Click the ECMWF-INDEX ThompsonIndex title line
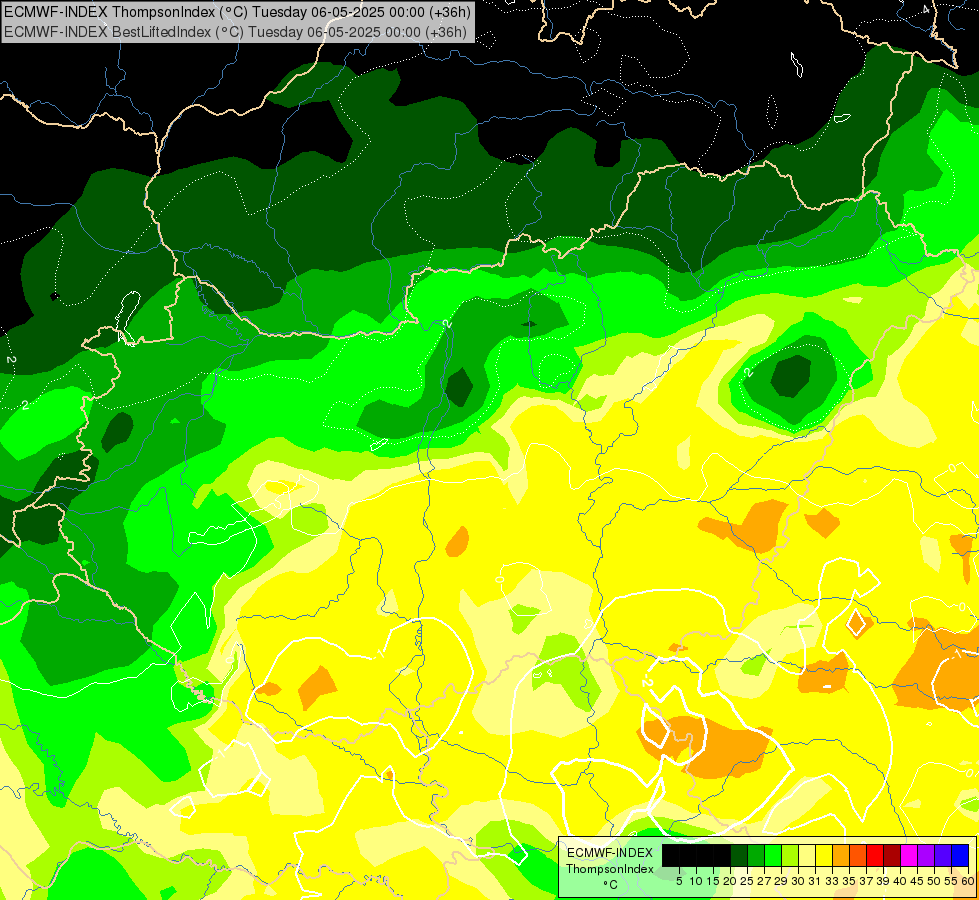The height and width of the screenshot is (900, 979). point(237,12)
